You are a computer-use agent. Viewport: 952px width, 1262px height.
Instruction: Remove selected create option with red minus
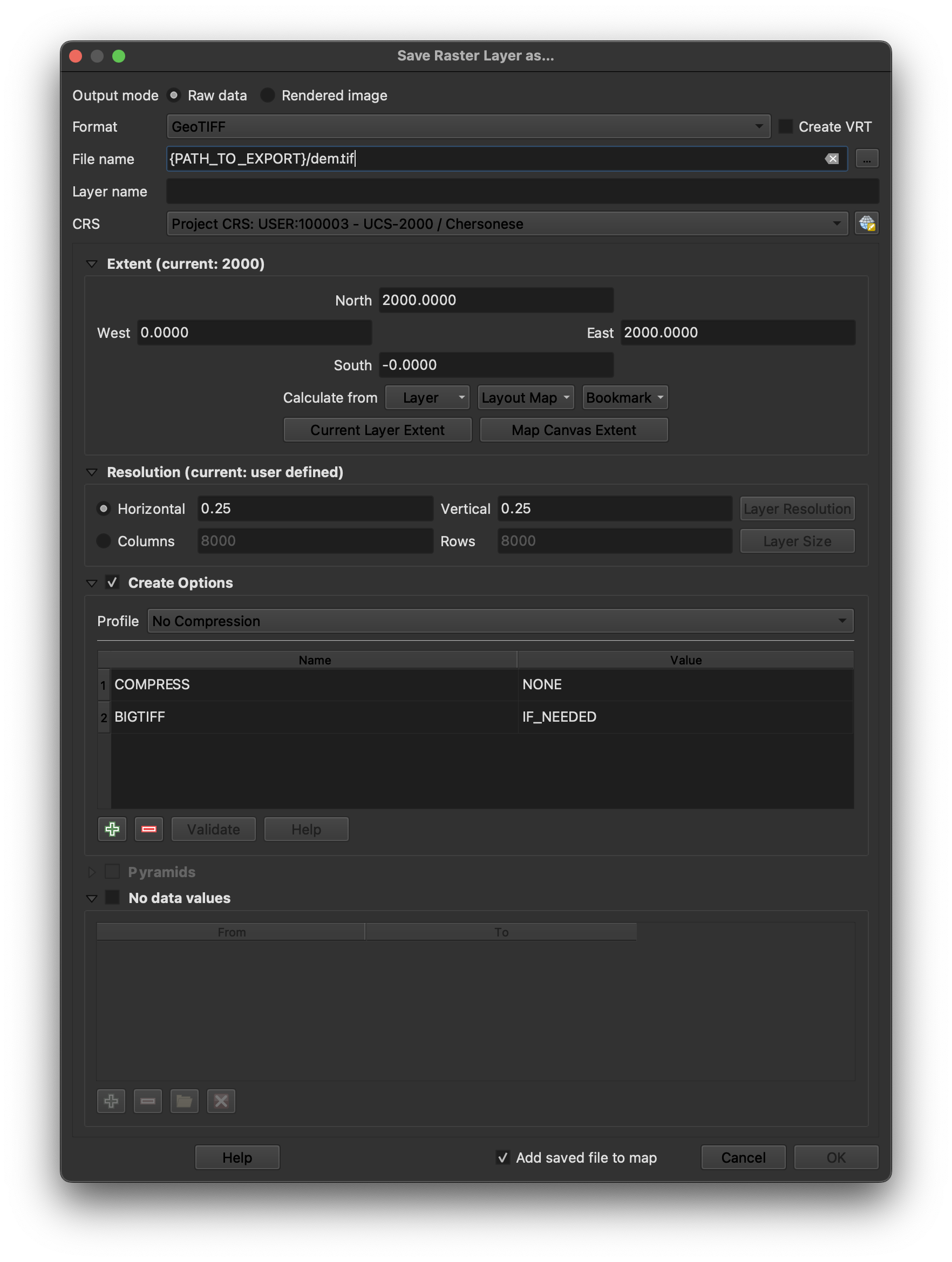149,829
